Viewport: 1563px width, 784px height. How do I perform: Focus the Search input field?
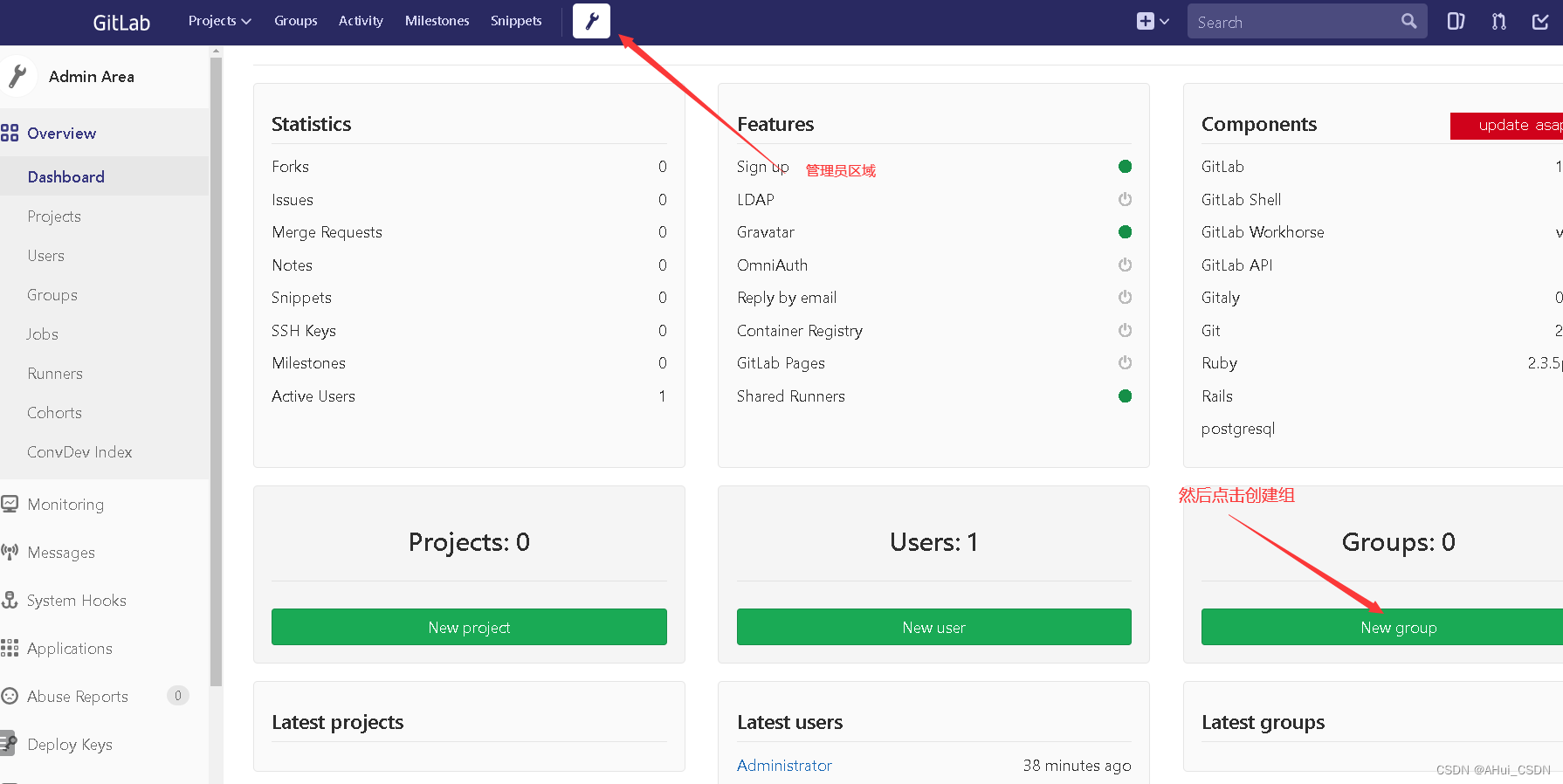tap(1292, 22)
